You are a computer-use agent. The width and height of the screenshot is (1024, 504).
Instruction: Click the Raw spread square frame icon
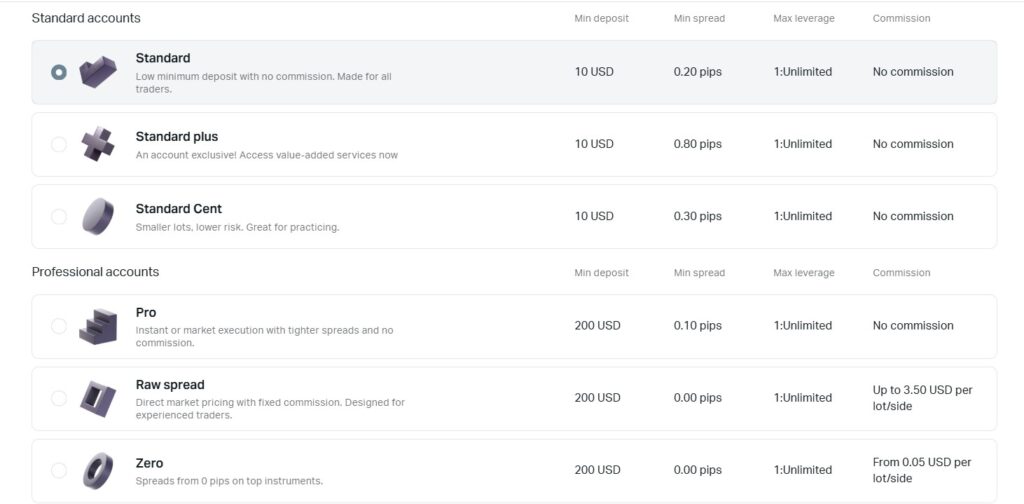[98, 398]
